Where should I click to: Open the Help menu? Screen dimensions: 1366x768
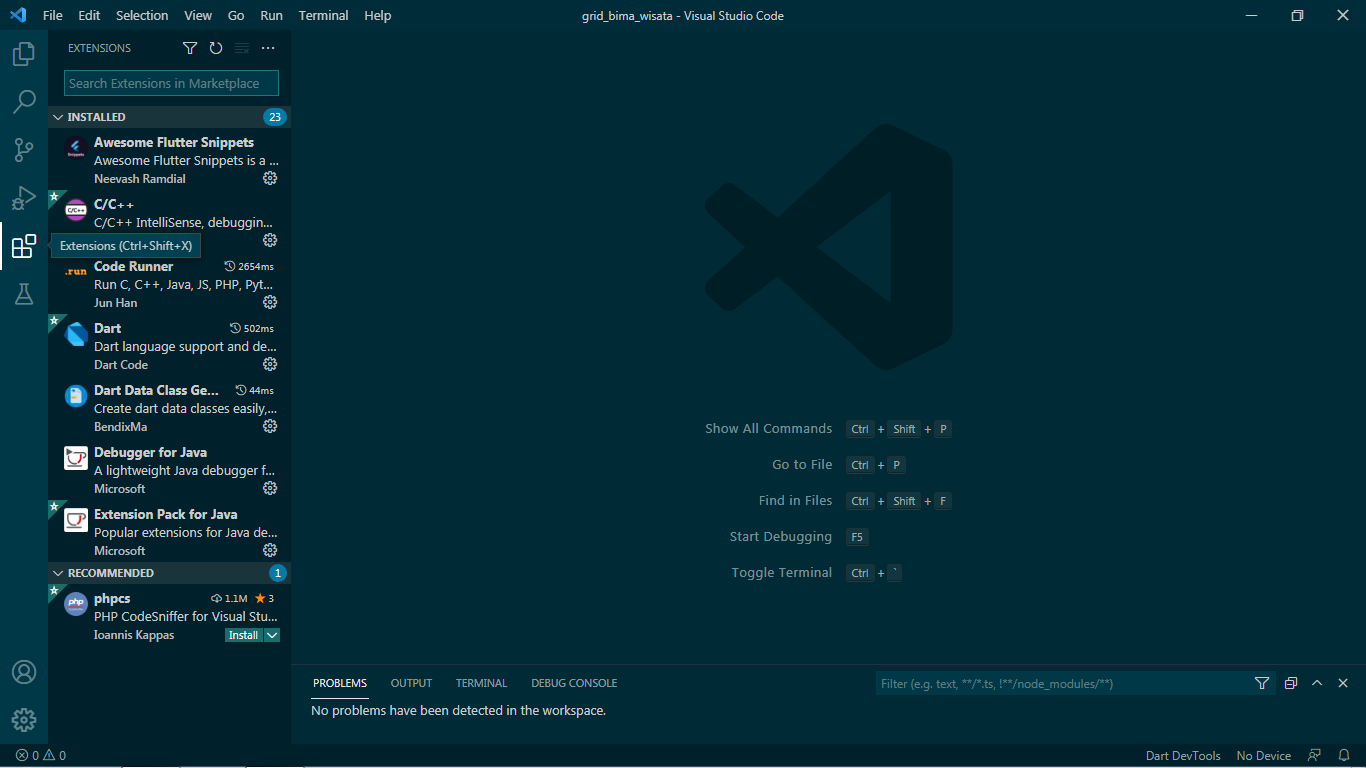[x=378, y=15]
